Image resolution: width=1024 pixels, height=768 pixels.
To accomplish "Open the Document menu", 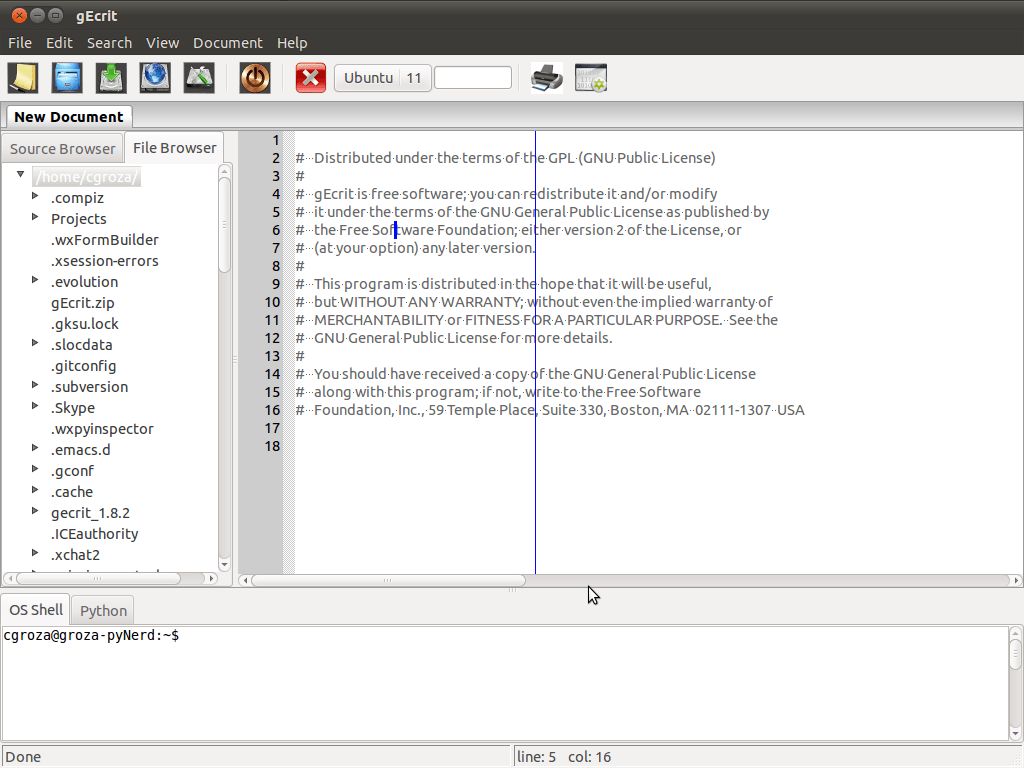I will click(228, 43).
